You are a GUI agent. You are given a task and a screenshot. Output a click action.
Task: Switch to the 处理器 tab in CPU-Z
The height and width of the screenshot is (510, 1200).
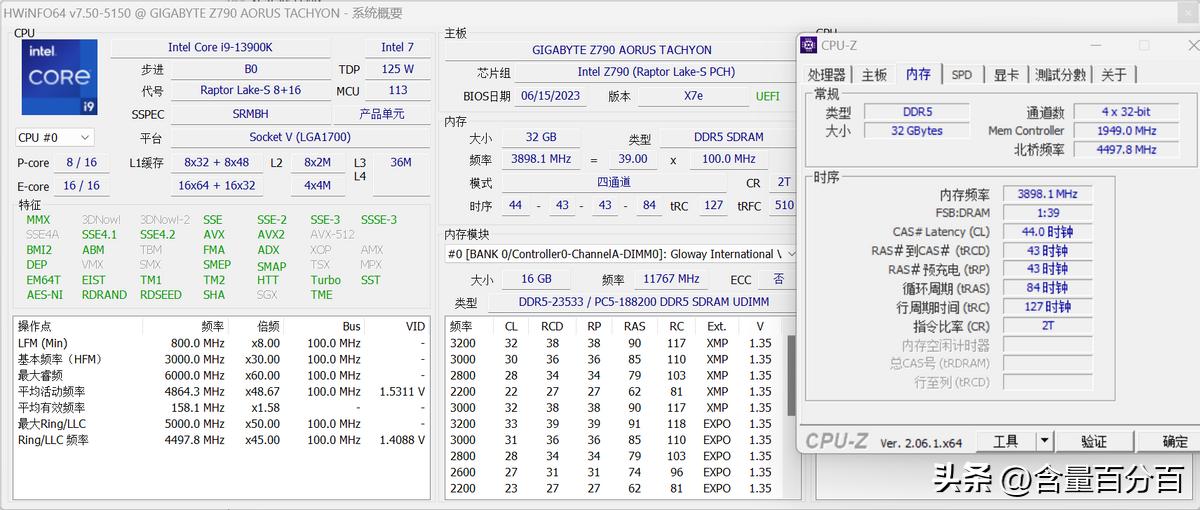tap(827, 74)
